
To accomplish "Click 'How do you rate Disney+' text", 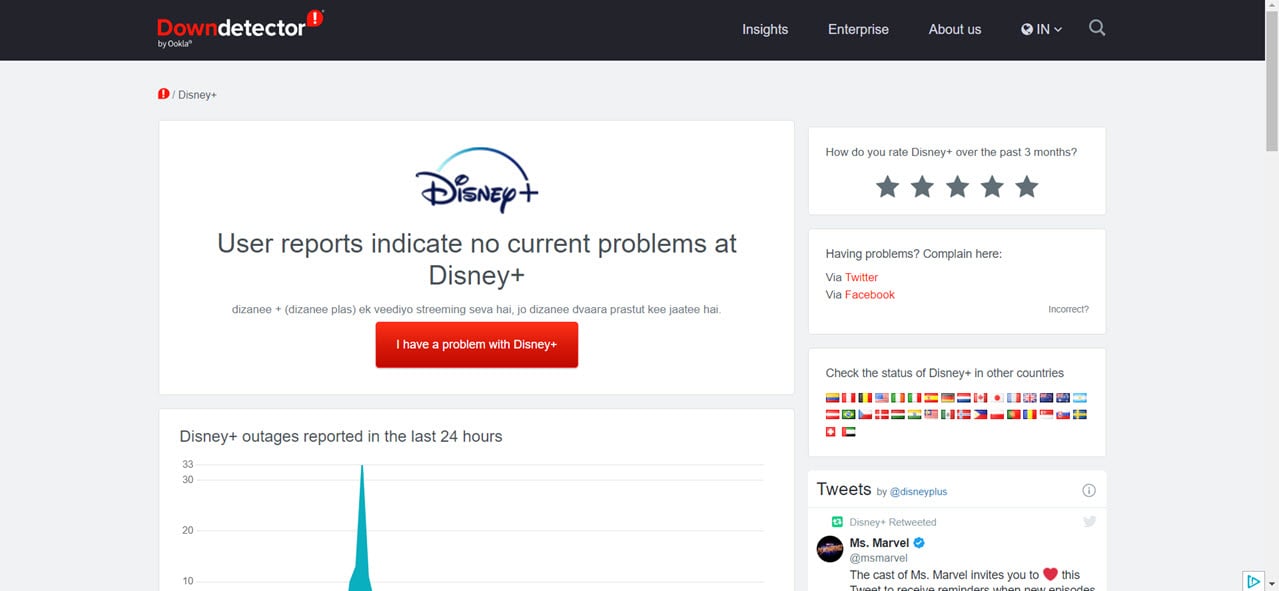I will coord(951,152).
